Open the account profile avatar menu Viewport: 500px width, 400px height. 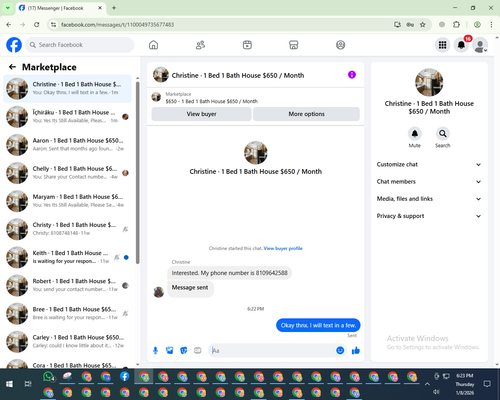[480, 45]
